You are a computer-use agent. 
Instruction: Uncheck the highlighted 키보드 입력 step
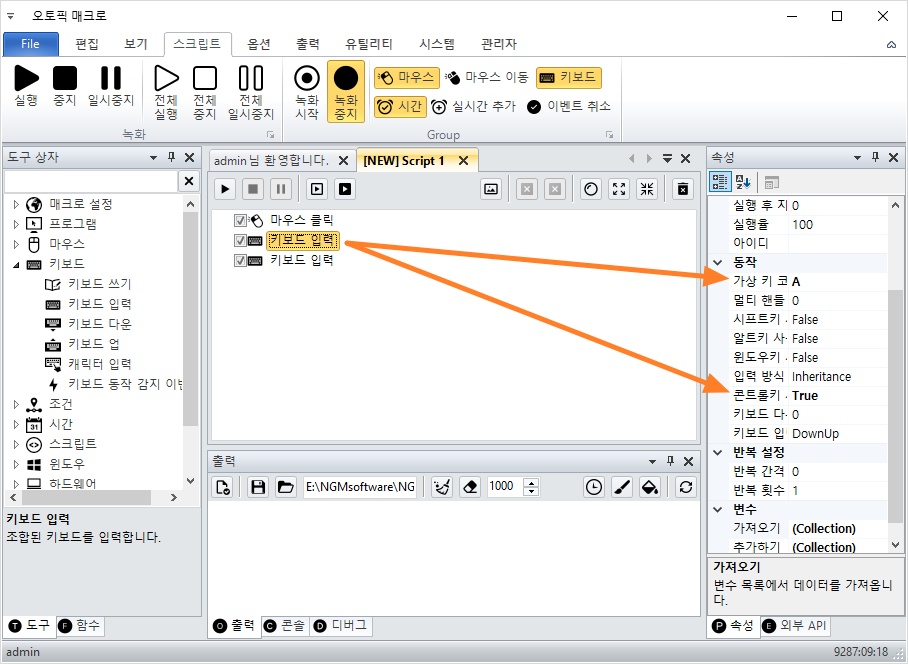[240, 240]
